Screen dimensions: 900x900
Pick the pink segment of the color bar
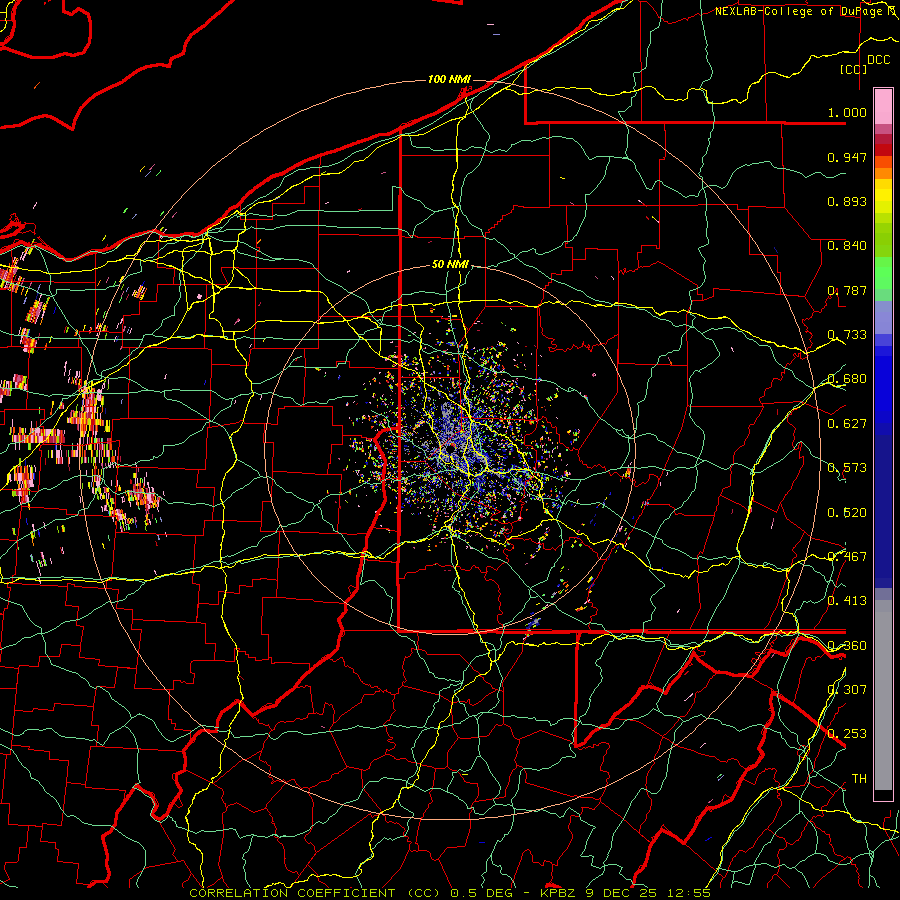pyautogui.click(x=883, y=106)
